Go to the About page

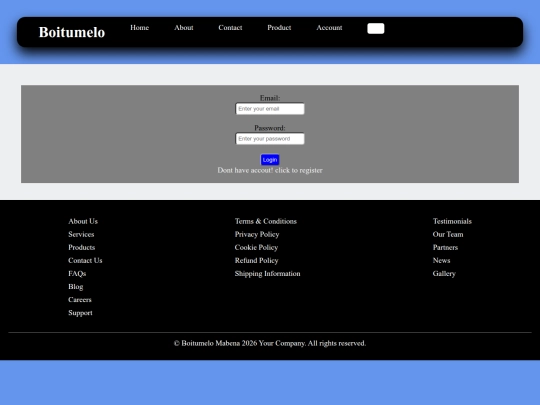coord(184,28)
